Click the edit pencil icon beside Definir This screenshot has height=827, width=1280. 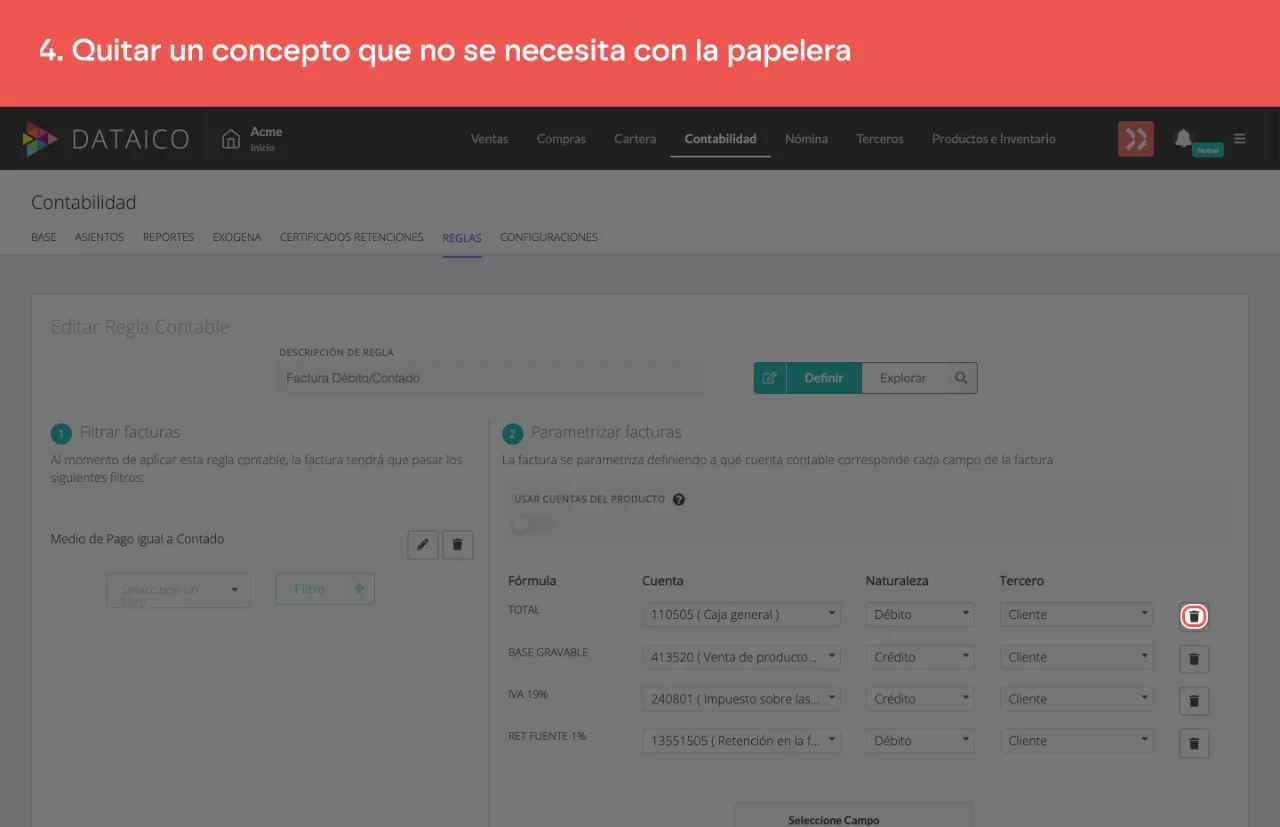[770, 378]
